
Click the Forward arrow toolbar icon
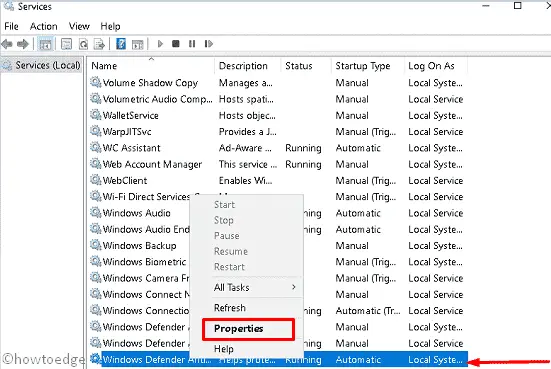(x=23, y=44)
